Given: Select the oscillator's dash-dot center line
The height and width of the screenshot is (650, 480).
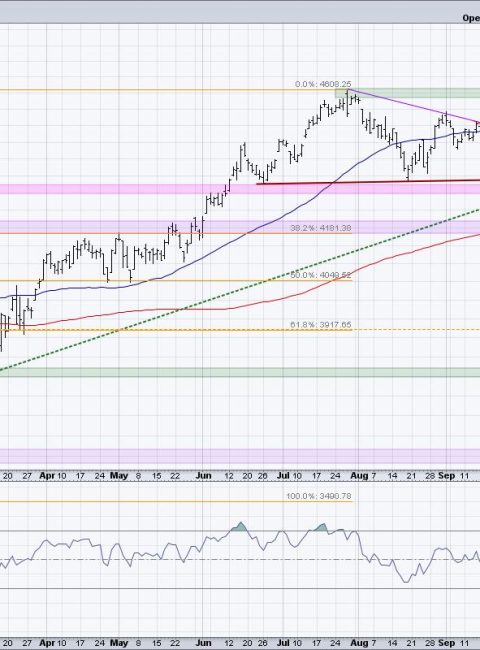Looking at the screenshot, I should point(240,560).
